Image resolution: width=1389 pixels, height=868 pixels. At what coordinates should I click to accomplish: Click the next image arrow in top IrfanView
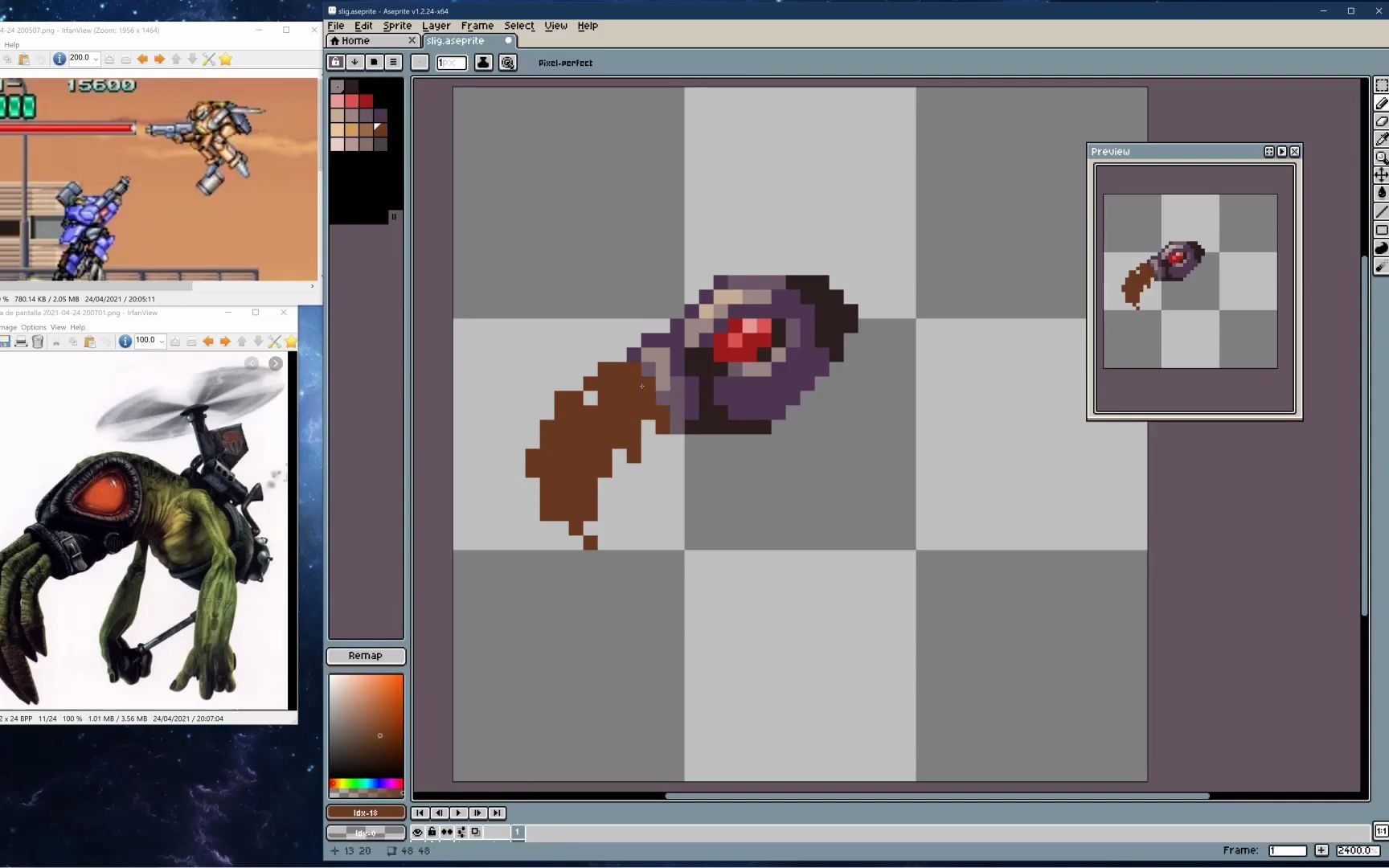point(159,59)
